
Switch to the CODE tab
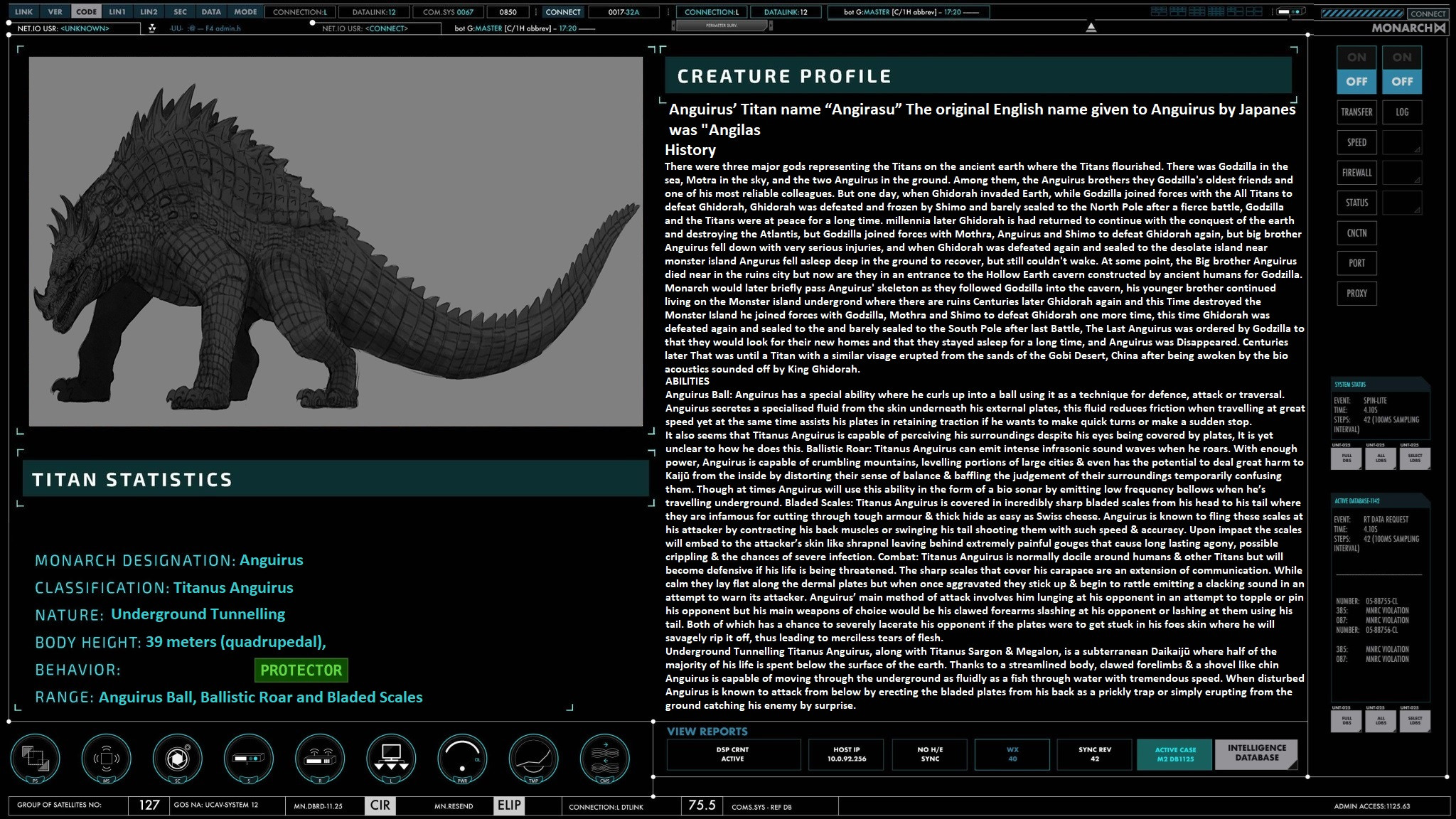(87, 12)
